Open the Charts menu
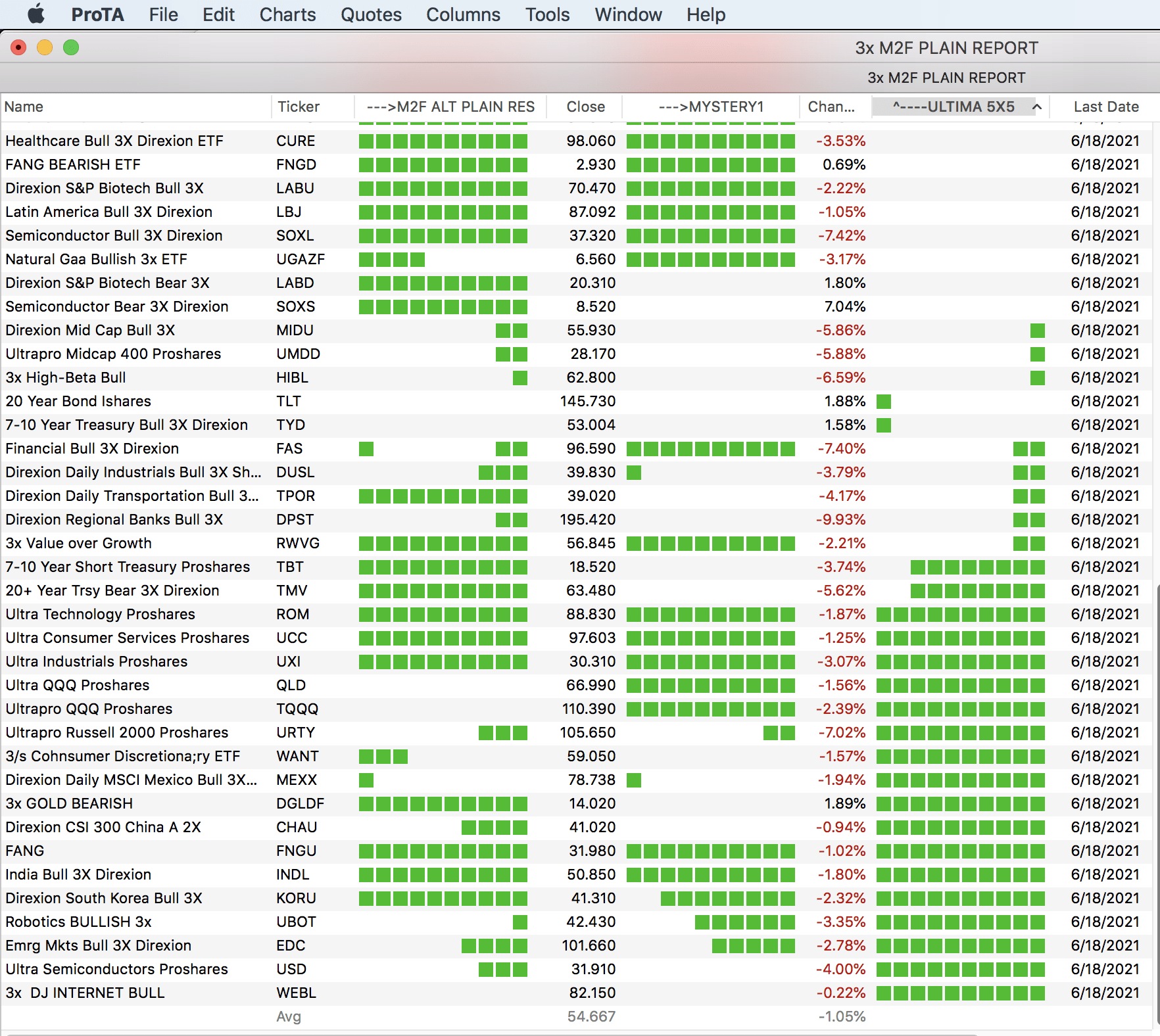Viewport: 1160px width, 1036px height. pyautogui.click(x=287, y=14)
